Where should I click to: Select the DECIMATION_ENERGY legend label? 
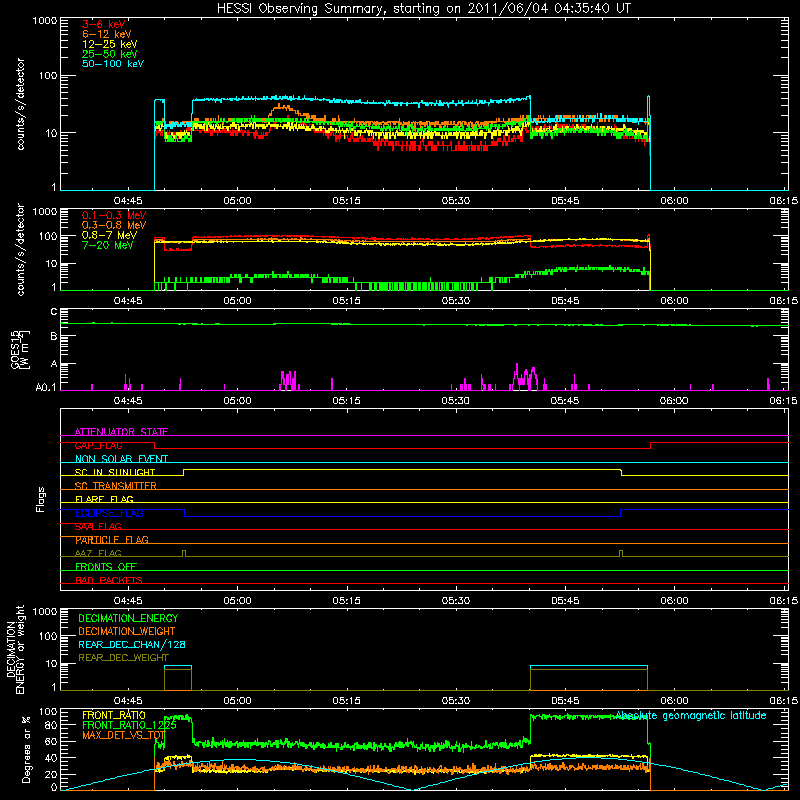(128, 618)
